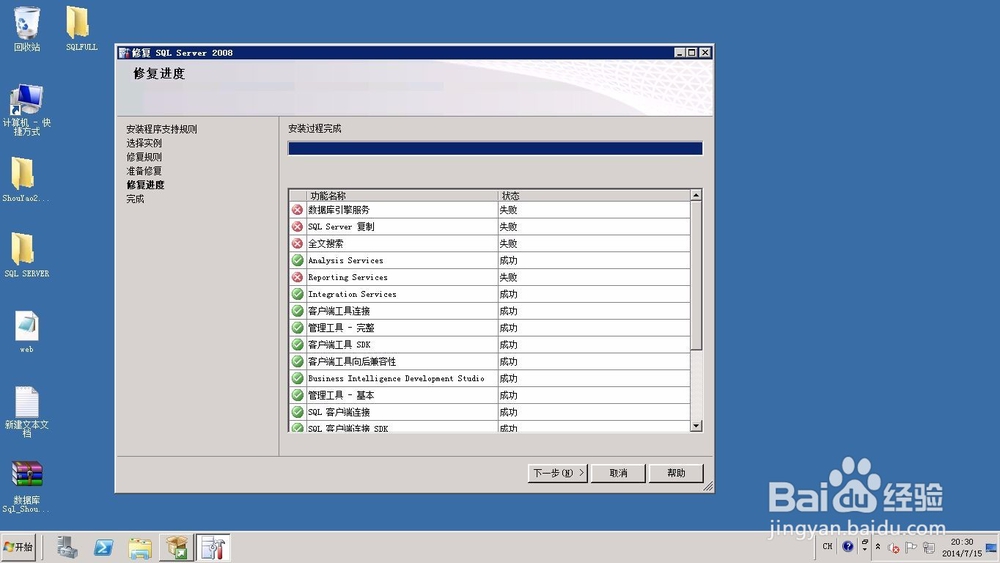Click the 客户端工具 SDK row text
The width and height of the screenshot is (1000, 563).
339,345
